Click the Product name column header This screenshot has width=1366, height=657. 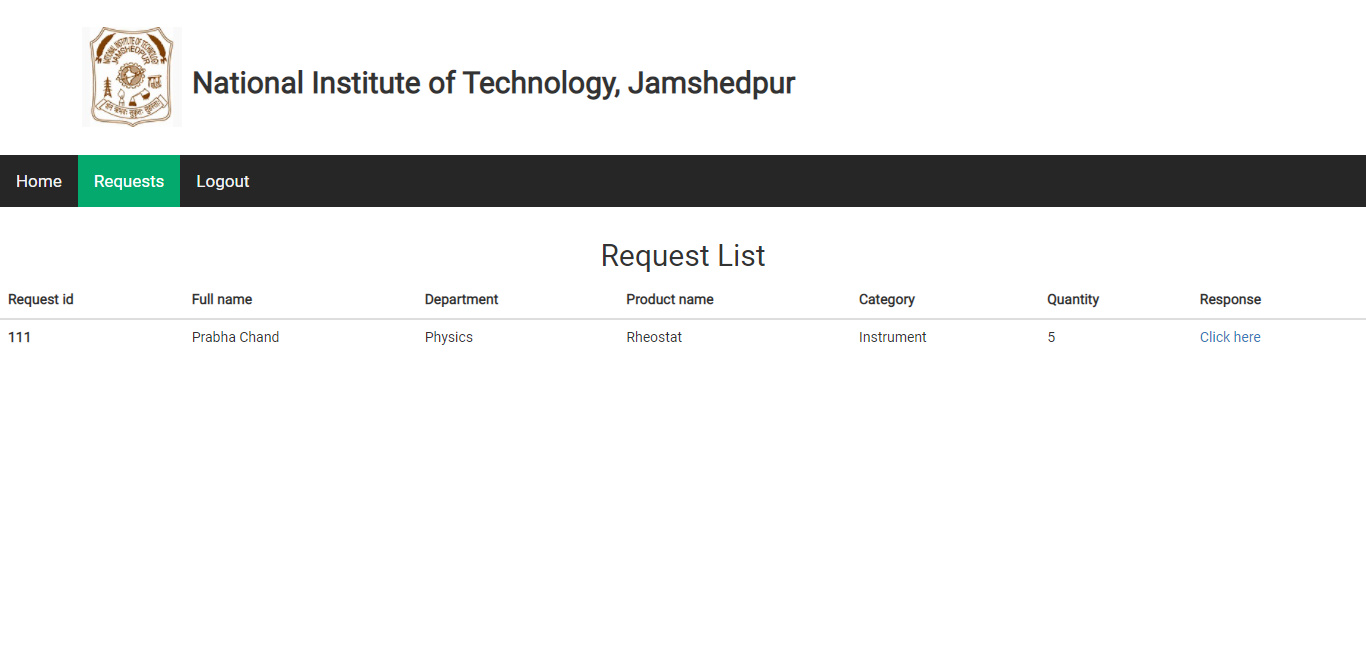[669, 299]
